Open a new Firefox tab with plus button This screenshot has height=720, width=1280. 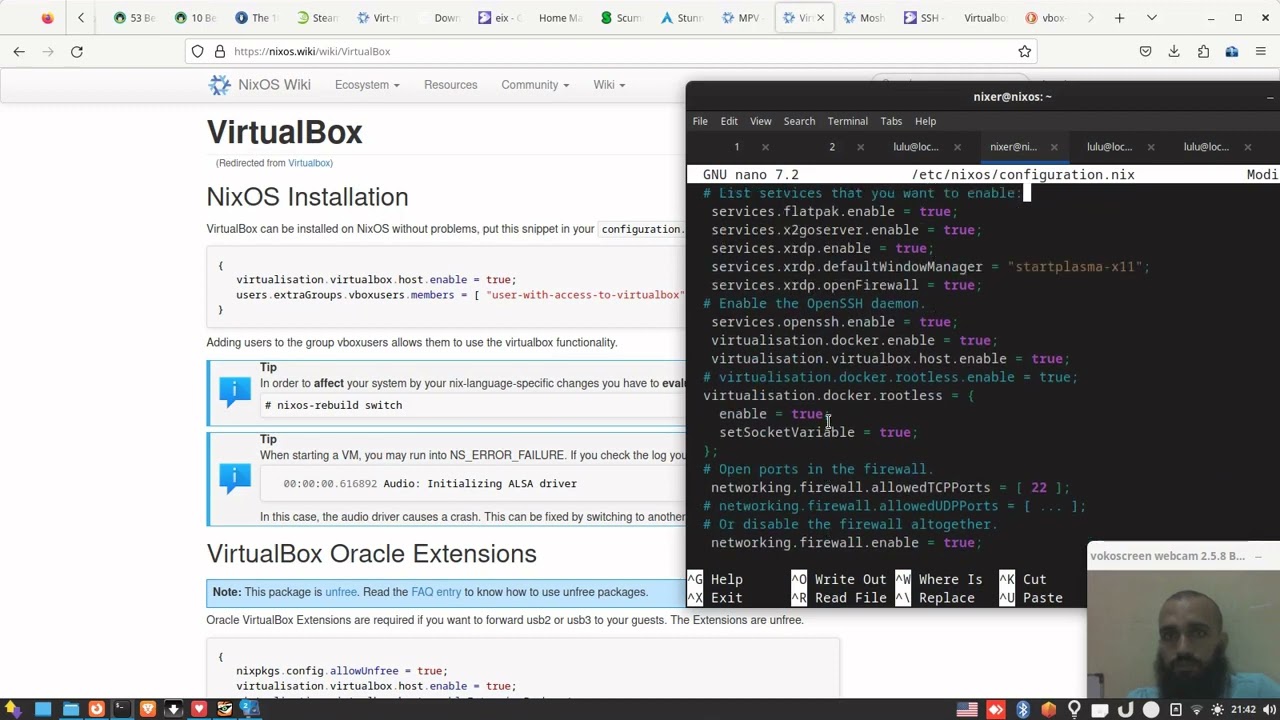(1119, 18)
